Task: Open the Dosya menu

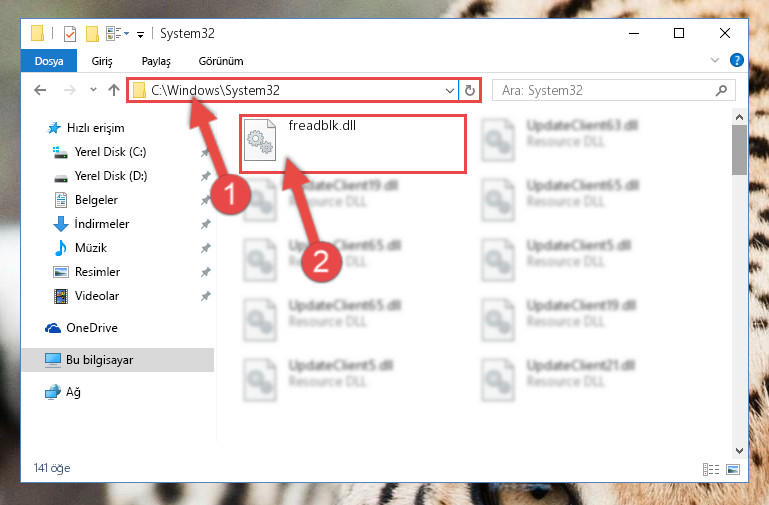Action: [x=49, y=61]
